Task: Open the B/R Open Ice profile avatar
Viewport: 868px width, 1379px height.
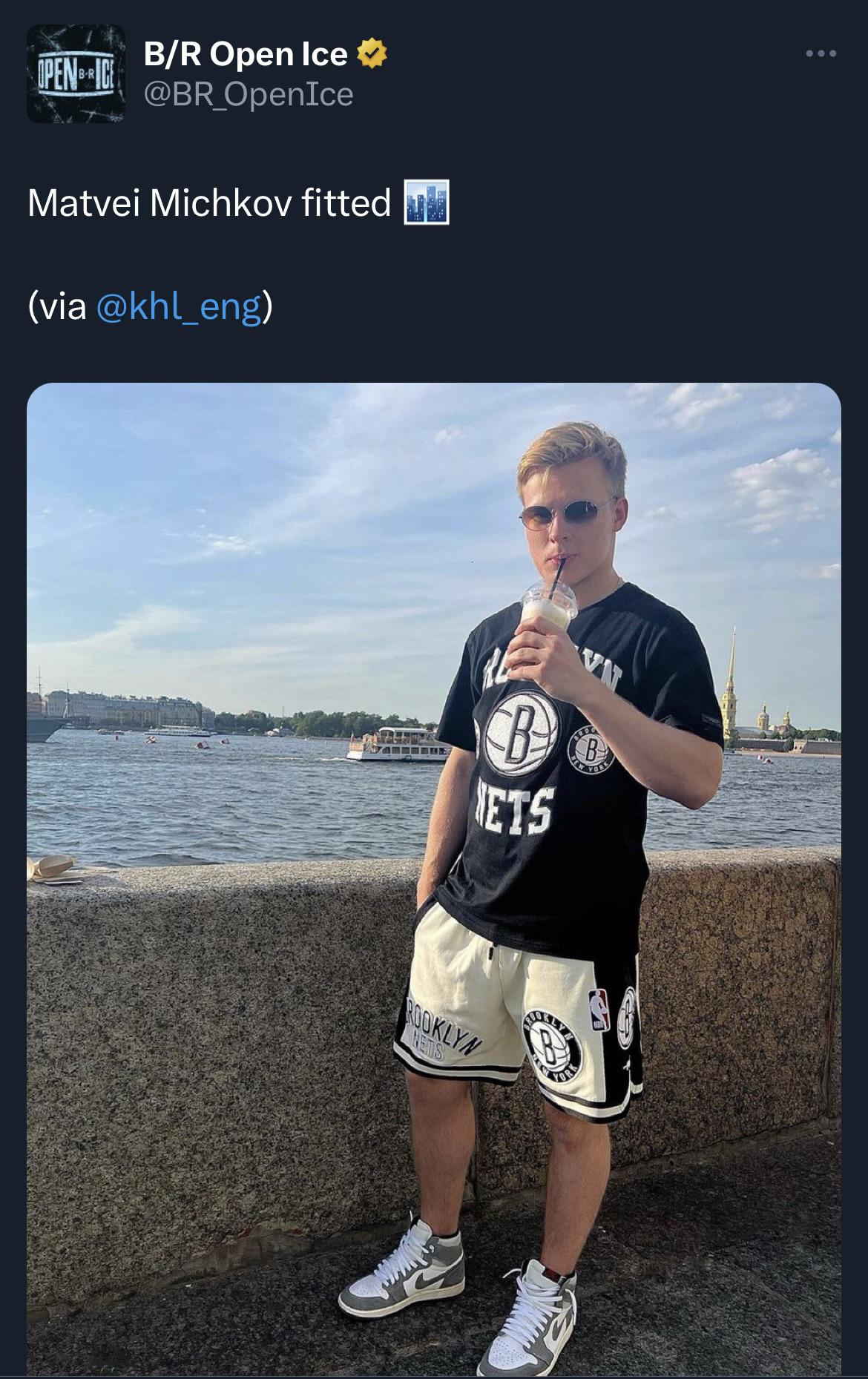Action: 76,73
